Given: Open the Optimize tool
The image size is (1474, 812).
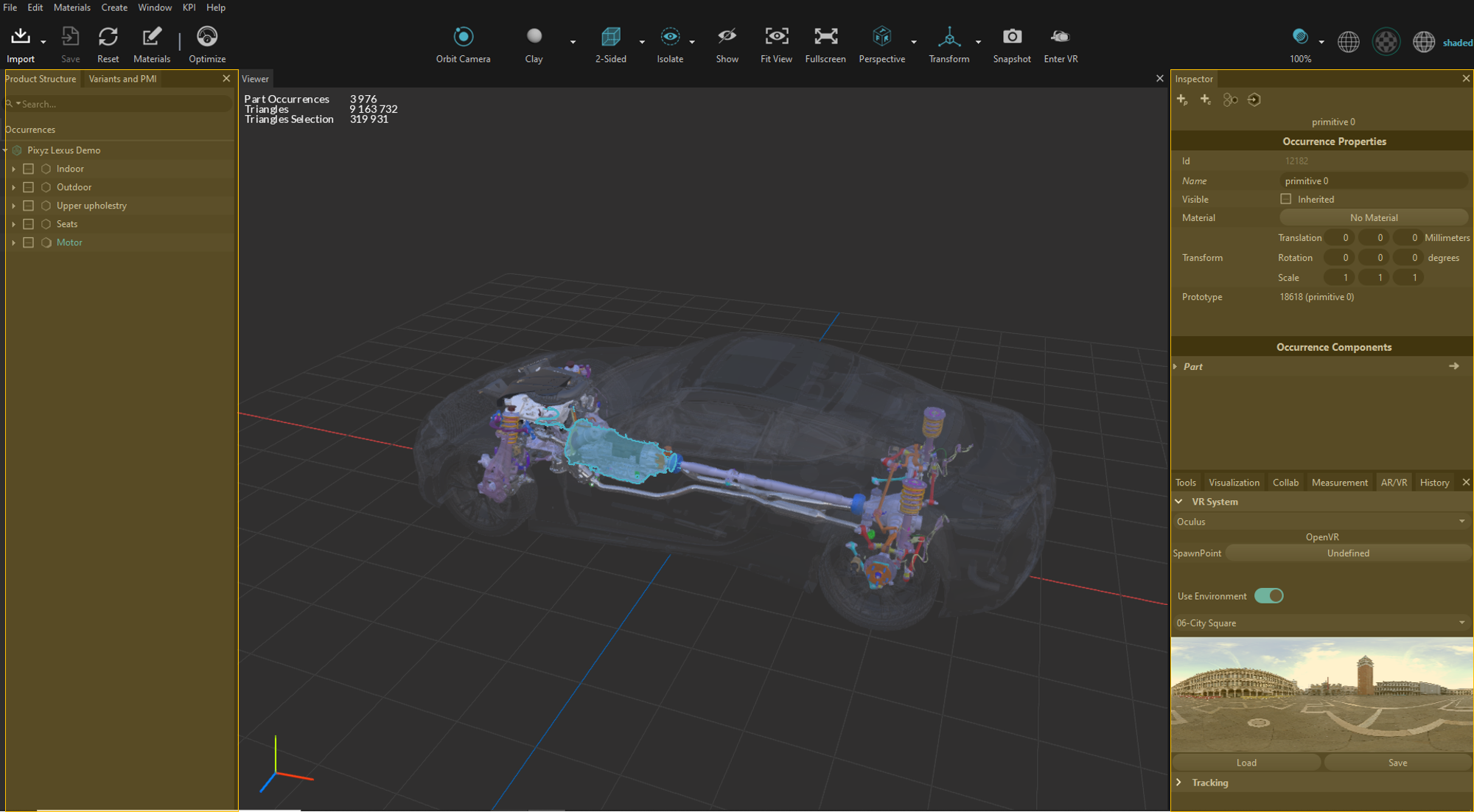Looking at the screenshot, I should coord(207,37).
